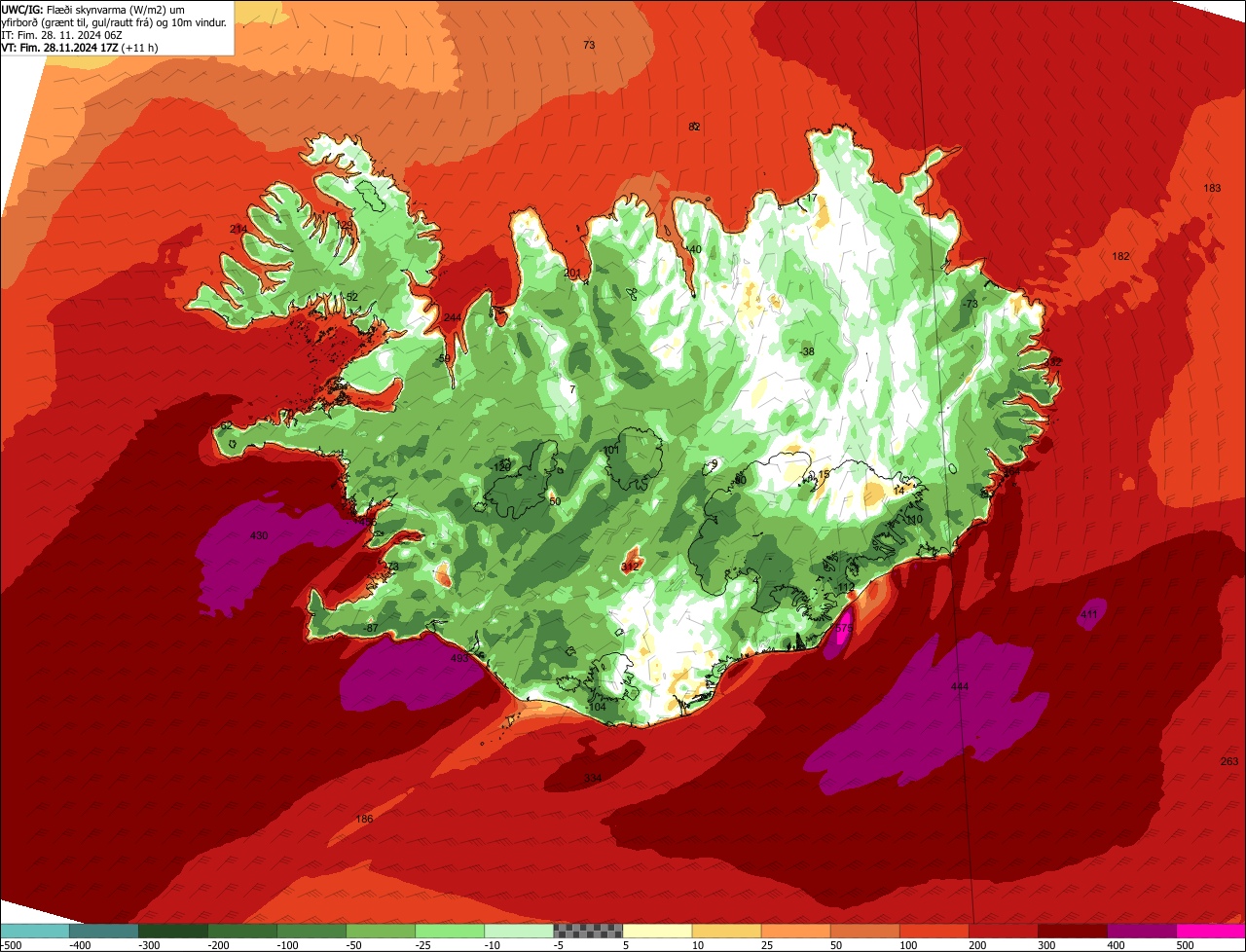This screenshot has height=952, width=1246.
Task: Click the teal -400 to -300 legend swatch
Action: [x=104, y=931]
